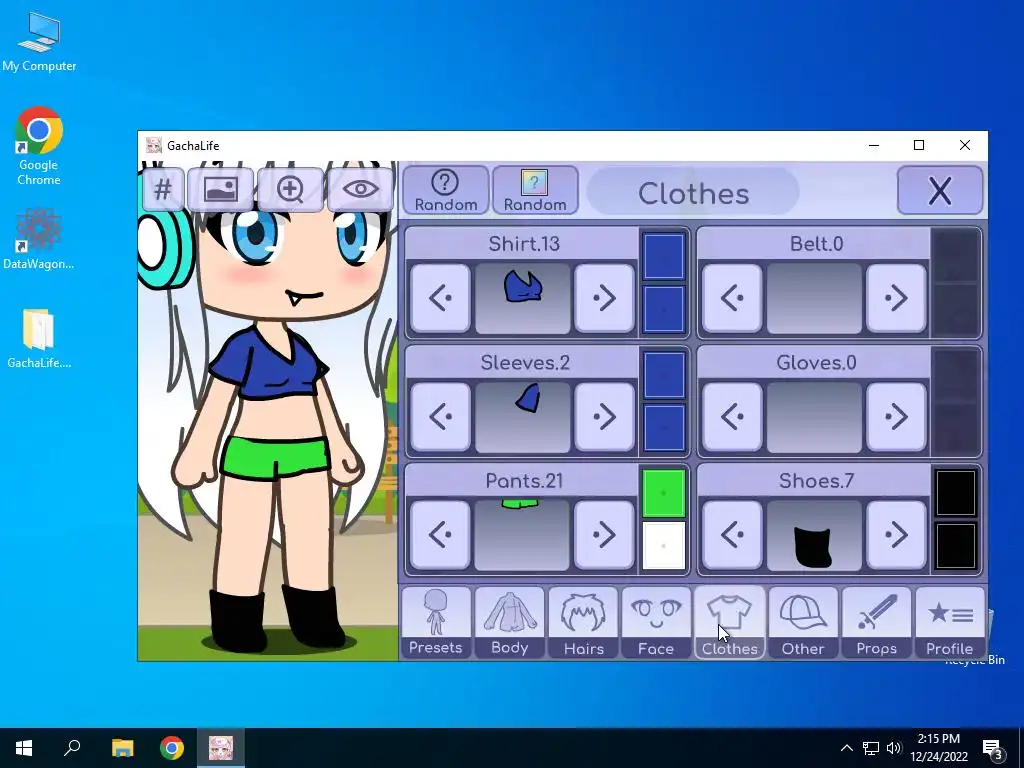The height and width of the screenshot is (768, 1024).
Task: Click Chrome icon in the taskbar
Action: (172, 748)
